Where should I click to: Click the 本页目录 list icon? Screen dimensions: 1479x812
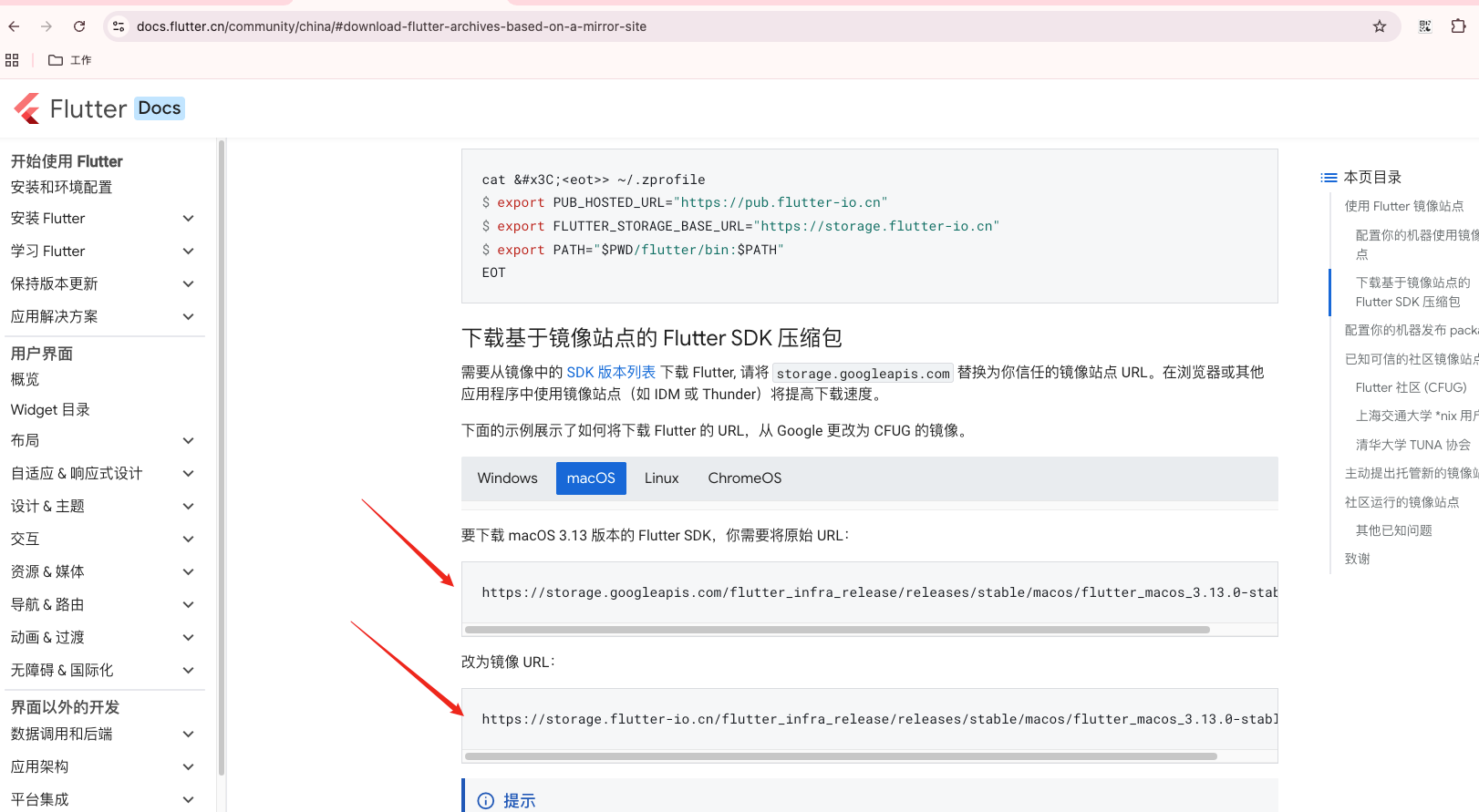[x=1329, y=178]
